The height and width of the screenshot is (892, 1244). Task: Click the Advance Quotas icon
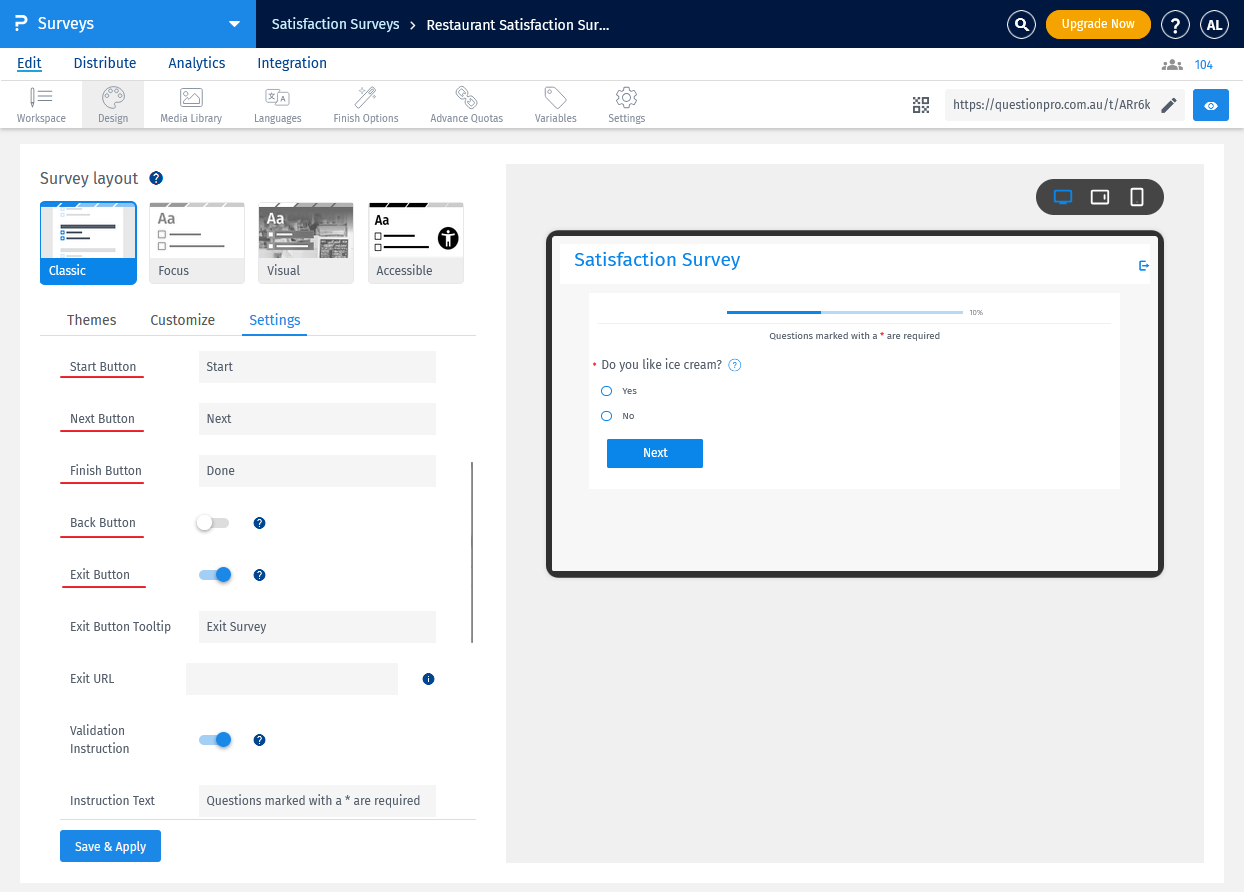click(466, 104)
